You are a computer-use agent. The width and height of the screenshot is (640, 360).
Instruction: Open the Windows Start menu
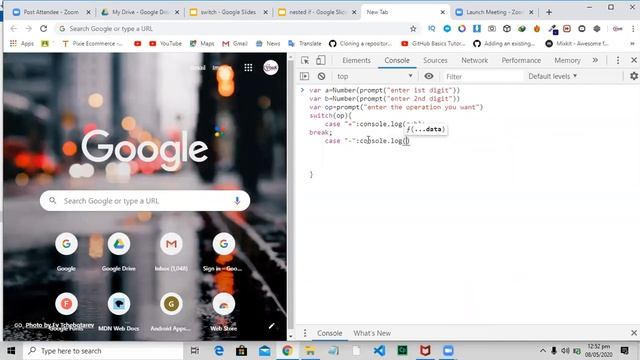[x=11, y=351]
